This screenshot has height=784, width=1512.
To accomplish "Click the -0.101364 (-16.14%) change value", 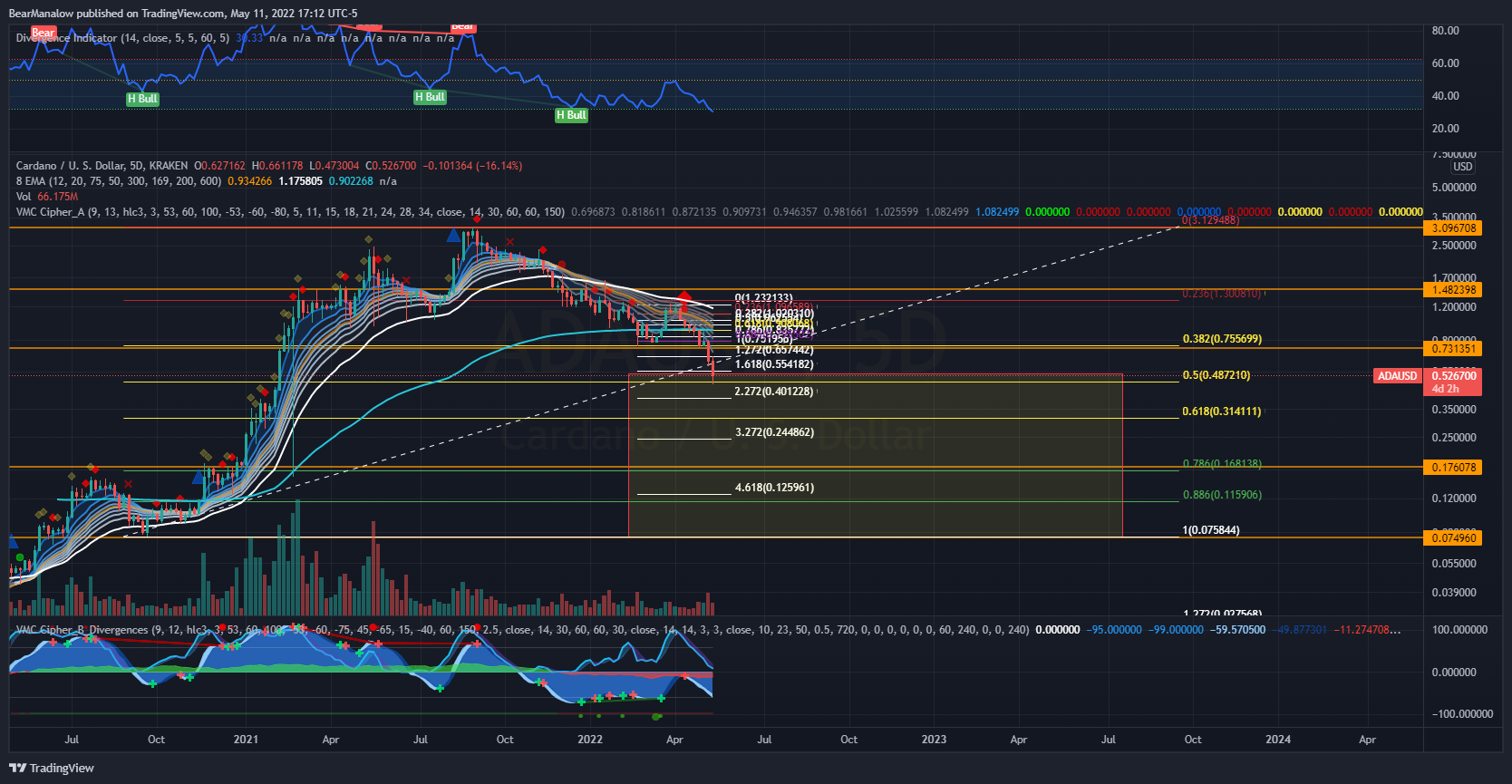I will 474,166.
